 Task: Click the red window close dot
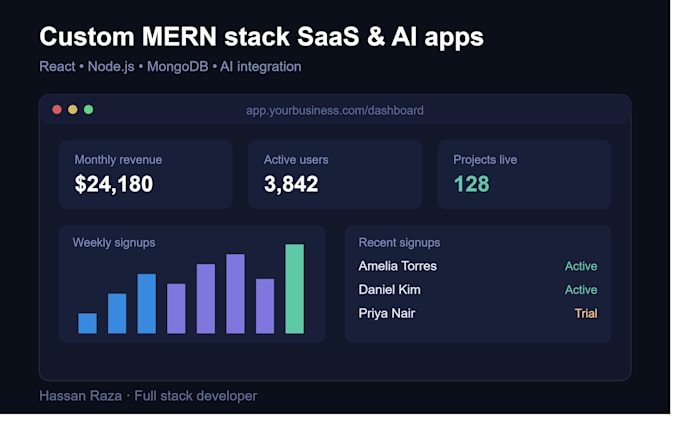[58, 111]
